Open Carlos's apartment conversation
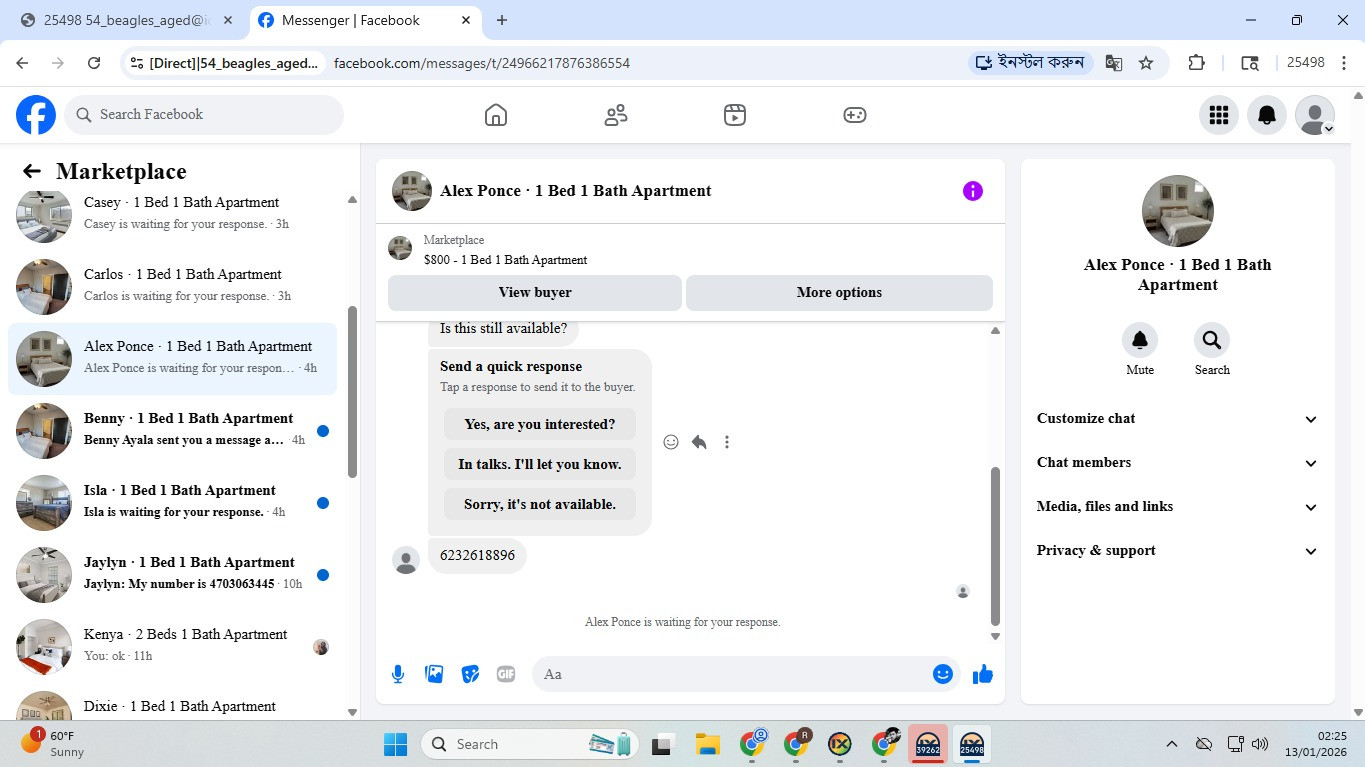 click(x=172, y=287)
